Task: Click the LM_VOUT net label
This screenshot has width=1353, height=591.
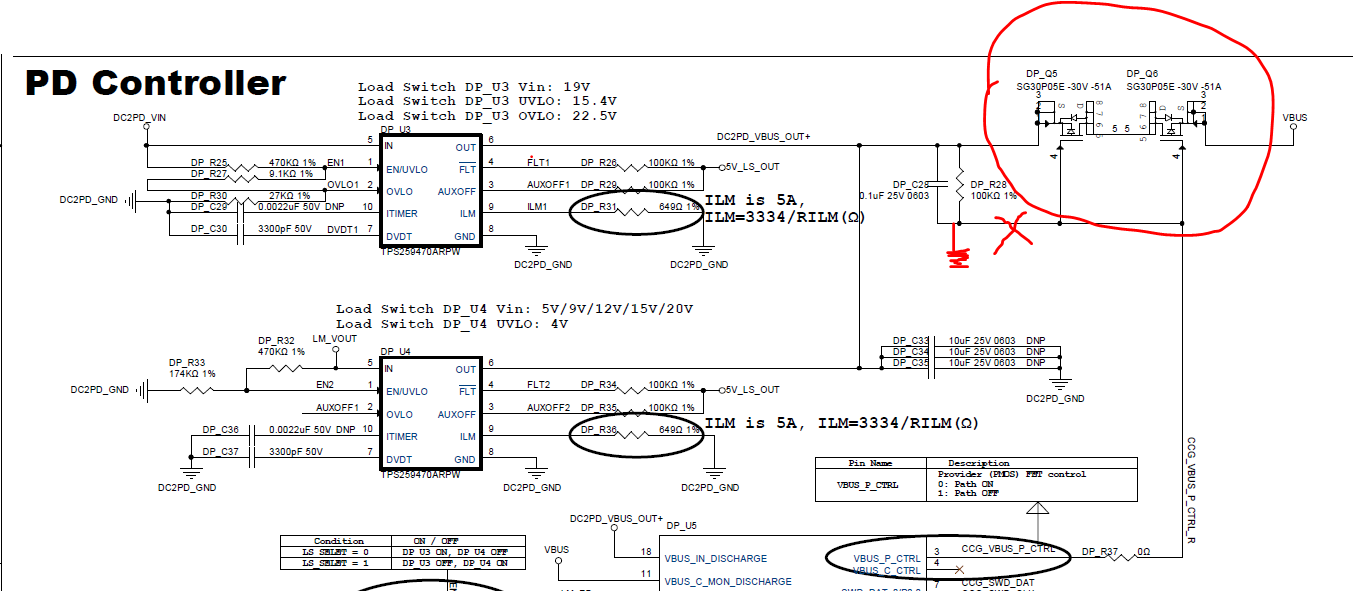Action: click(334, 339)
